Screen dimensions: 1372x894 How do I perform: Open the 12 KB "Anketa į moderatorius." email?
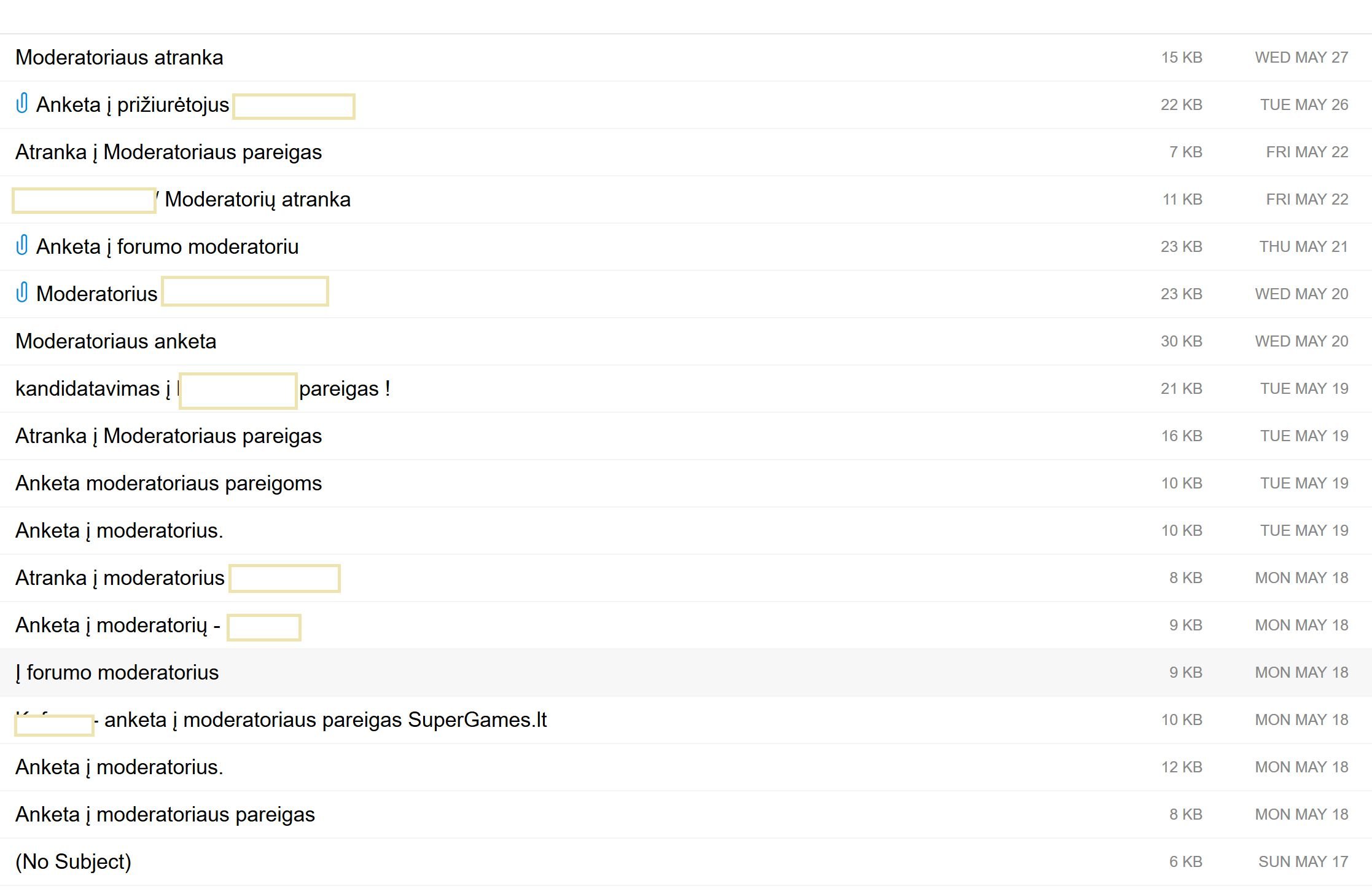(119, 767)
